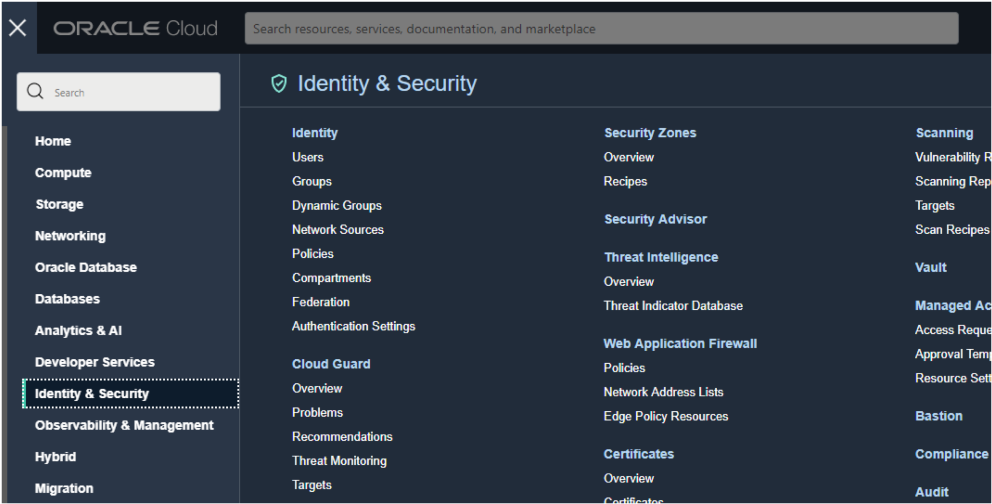Open Scan Recipes link

[x=952, y=230]
